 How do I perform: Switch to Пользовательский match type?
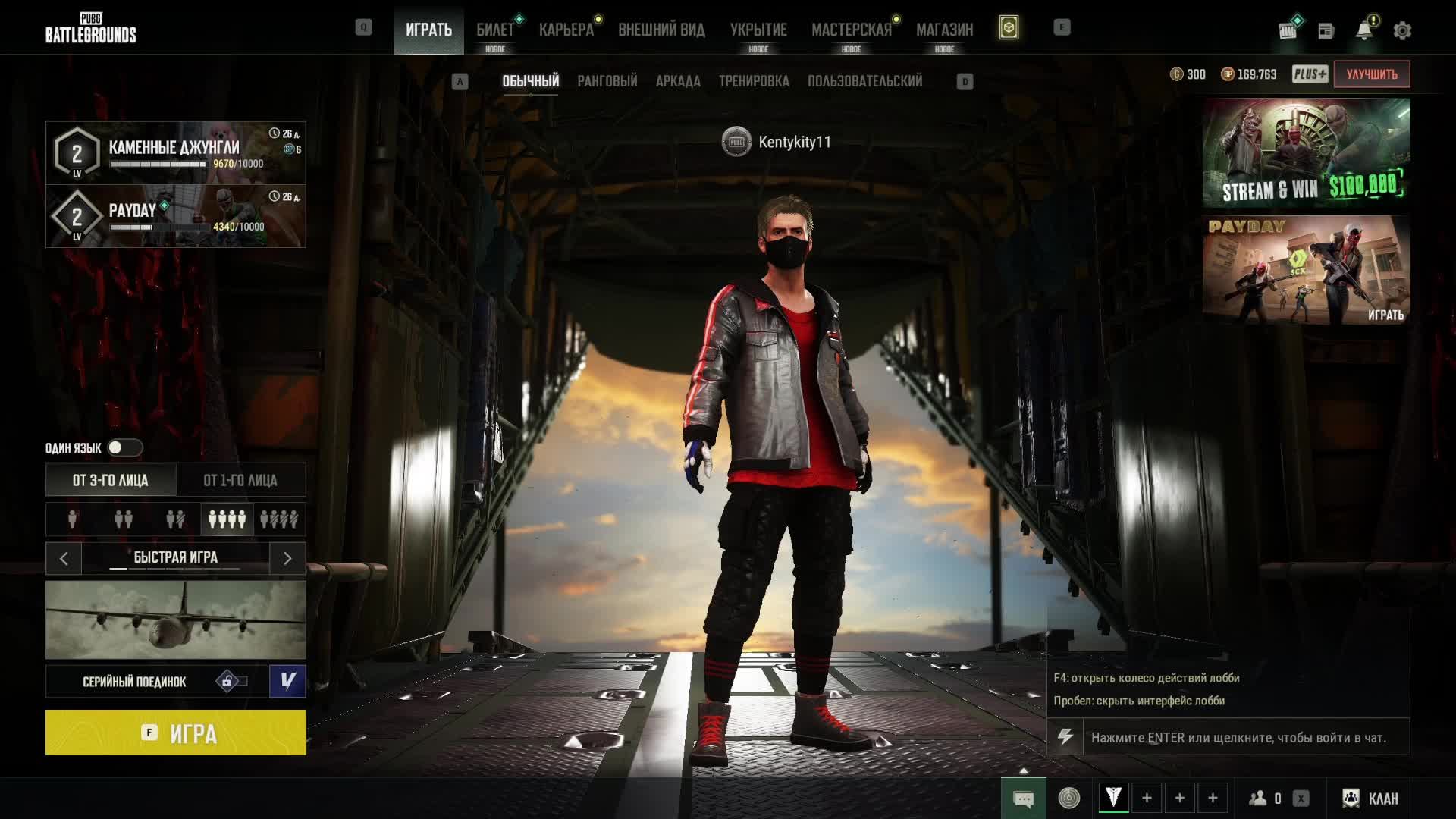tap(864, 81)
